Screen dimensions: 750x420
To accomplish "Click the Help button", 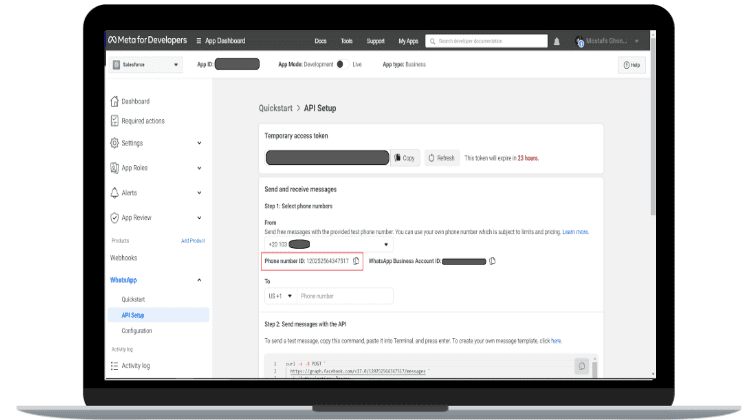I will click(x=632, y=65).
